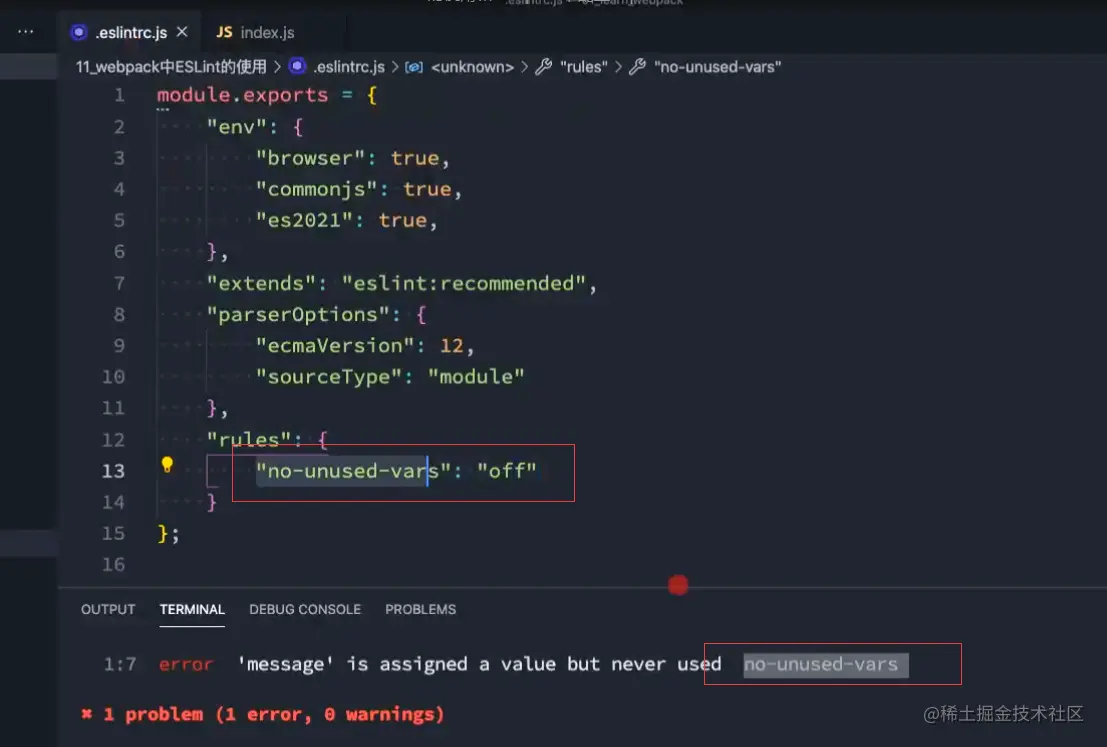
Task: Click the "module" string value
Action: tap(476, 377)
